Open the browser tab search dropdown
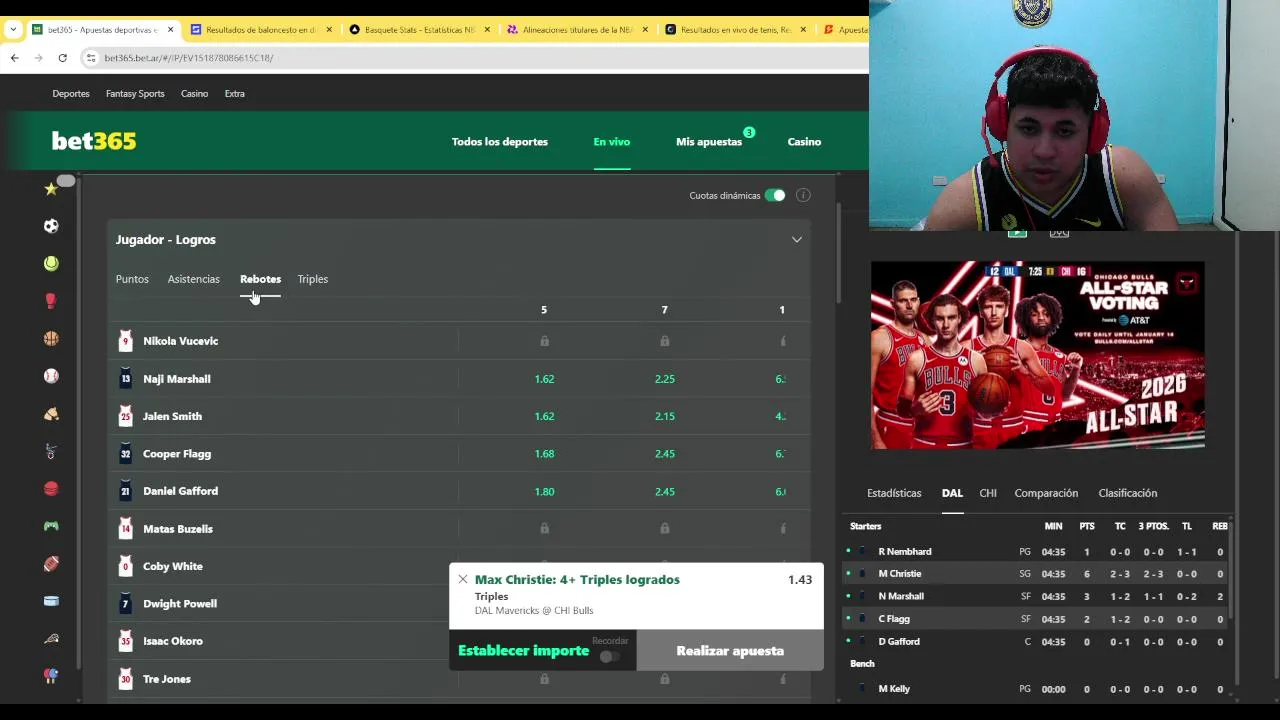 (12, 30)
